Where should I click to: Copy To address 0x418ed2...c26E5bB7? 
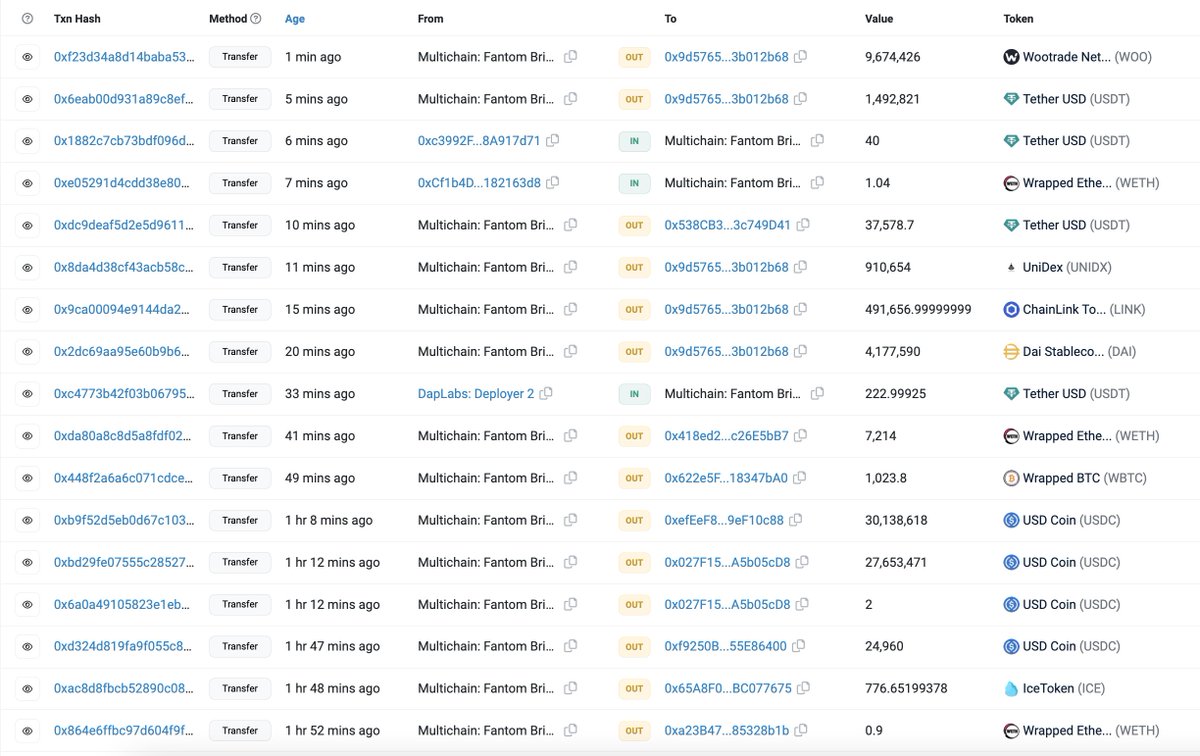(x=802, y=436)
